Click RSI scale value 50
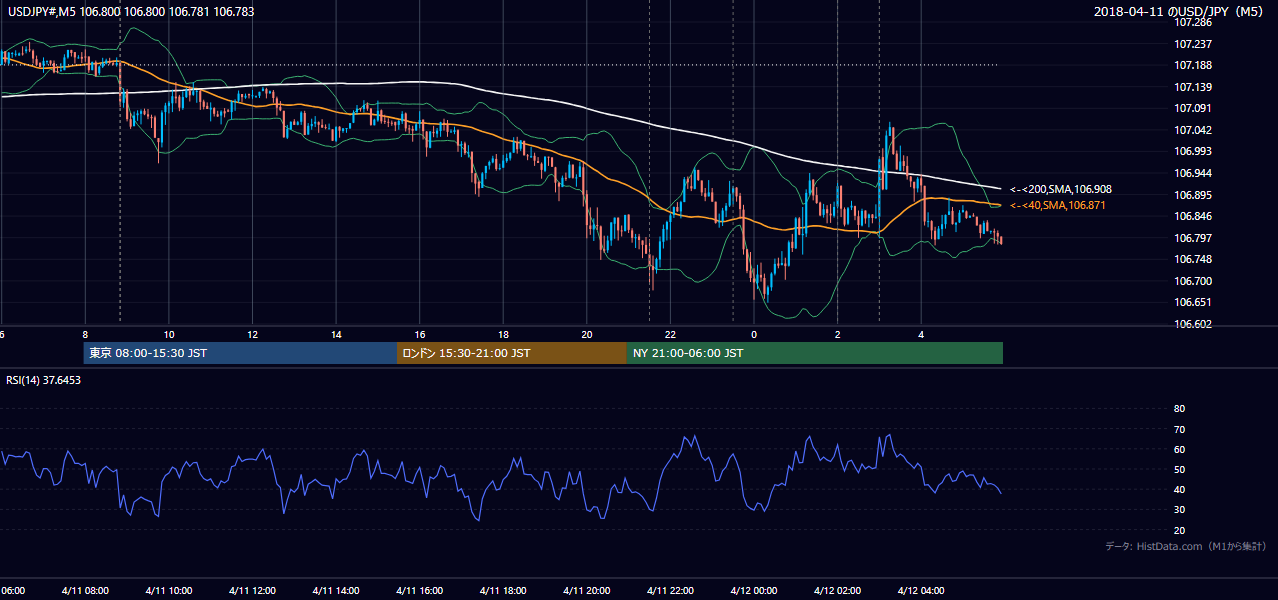Viewport: 1278px width, 600px height. coord(1179,469)
